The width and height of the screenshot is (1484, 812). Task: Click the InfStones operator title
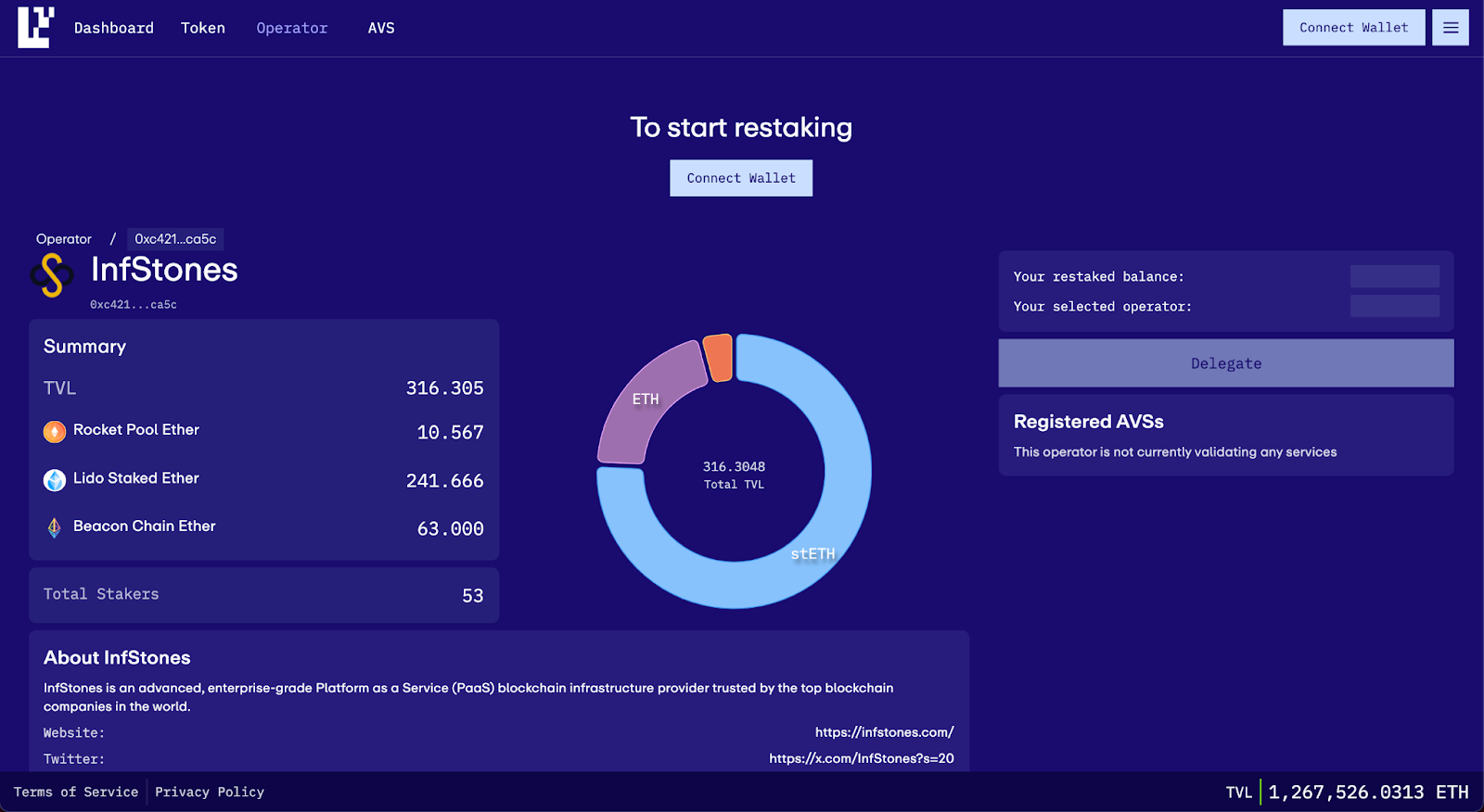[164, 270]
